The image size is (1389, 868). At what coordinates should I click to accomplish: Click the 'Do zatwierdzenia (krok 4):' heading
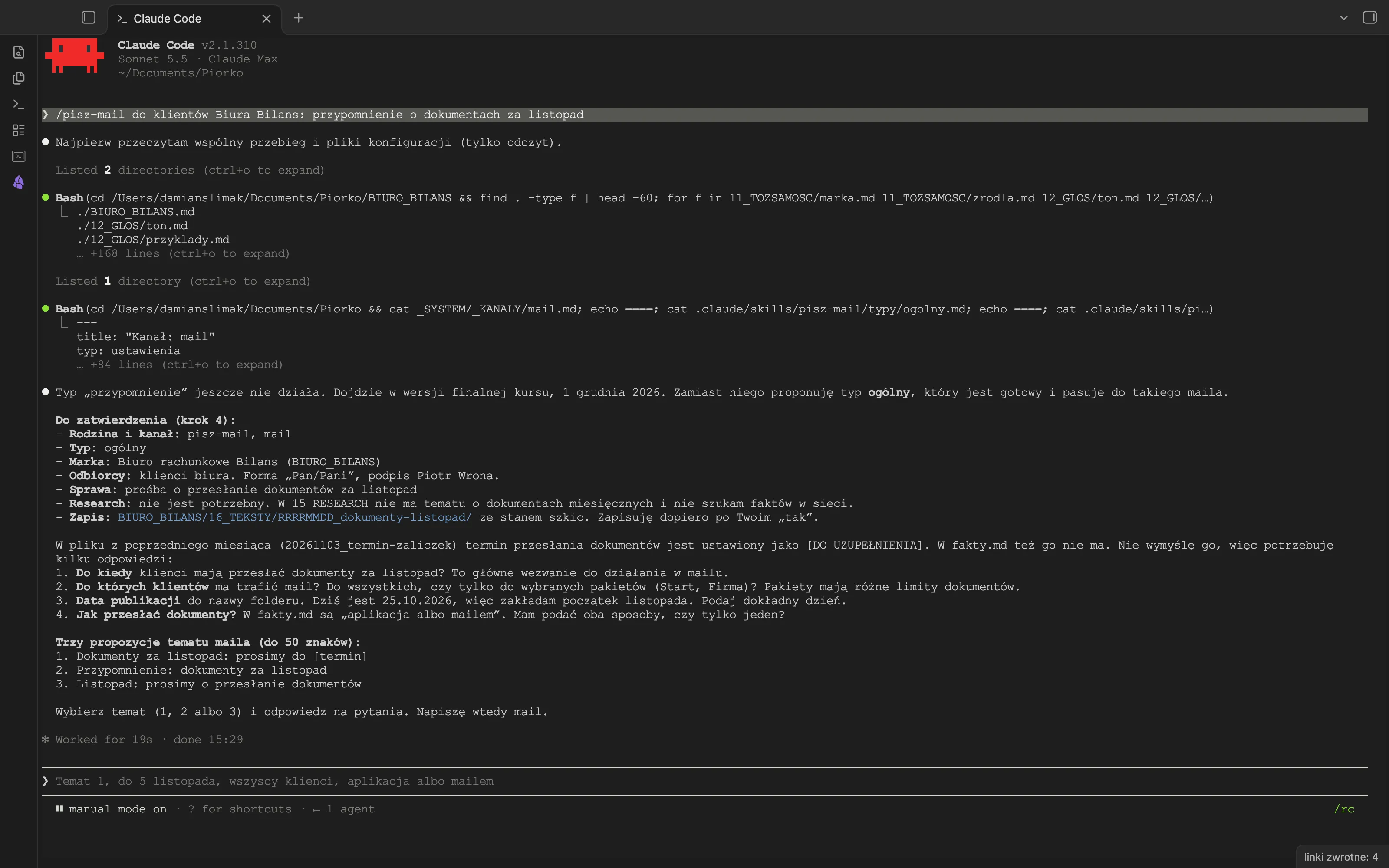tap(145, 420)
